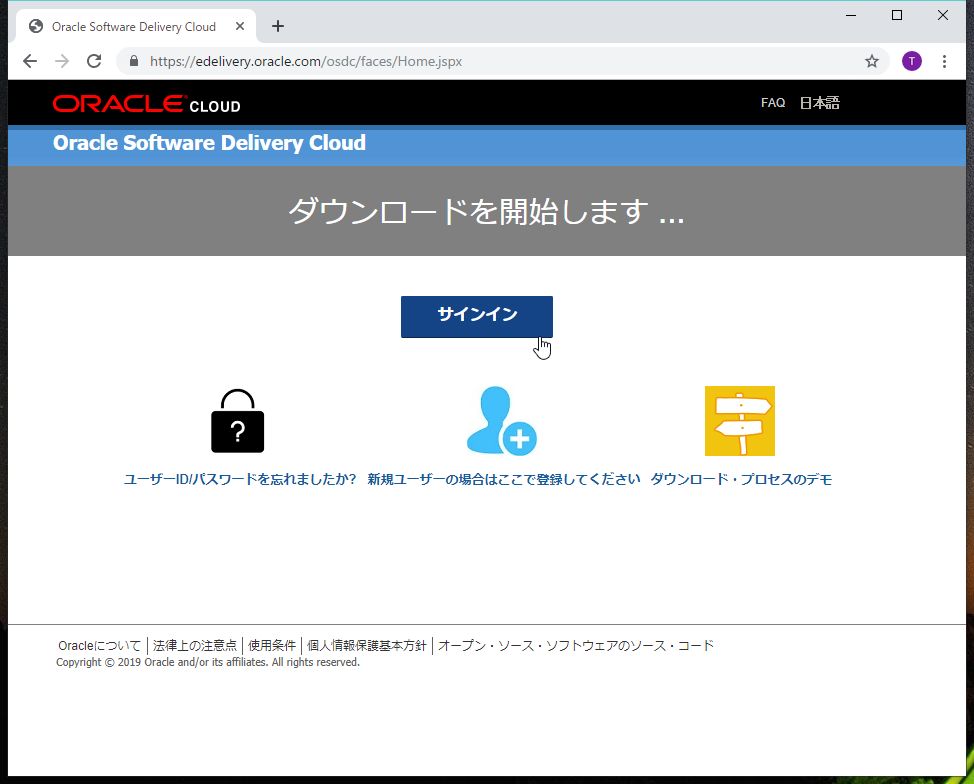Open the 使用条件 footer link
Screen dimensions: 974x784
(x=271, y=645)
